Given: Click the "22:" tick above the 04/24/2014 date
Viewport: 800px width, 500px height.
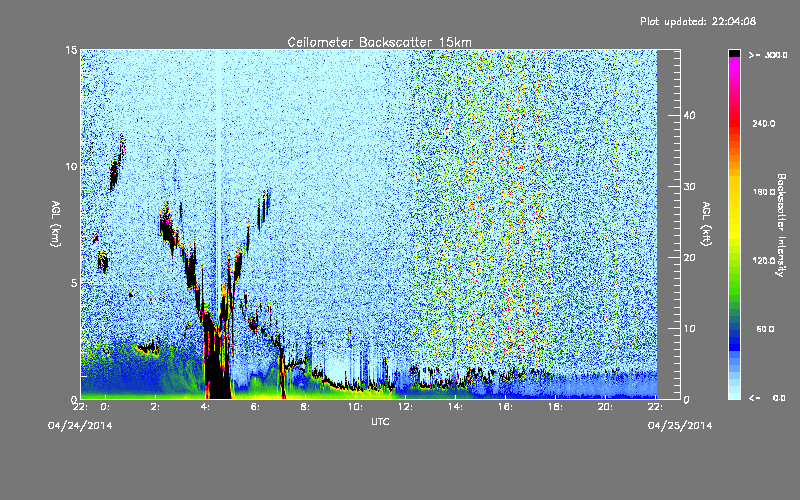Looking at the screenshot, I should pyautogui.click(x=80, y=407).
